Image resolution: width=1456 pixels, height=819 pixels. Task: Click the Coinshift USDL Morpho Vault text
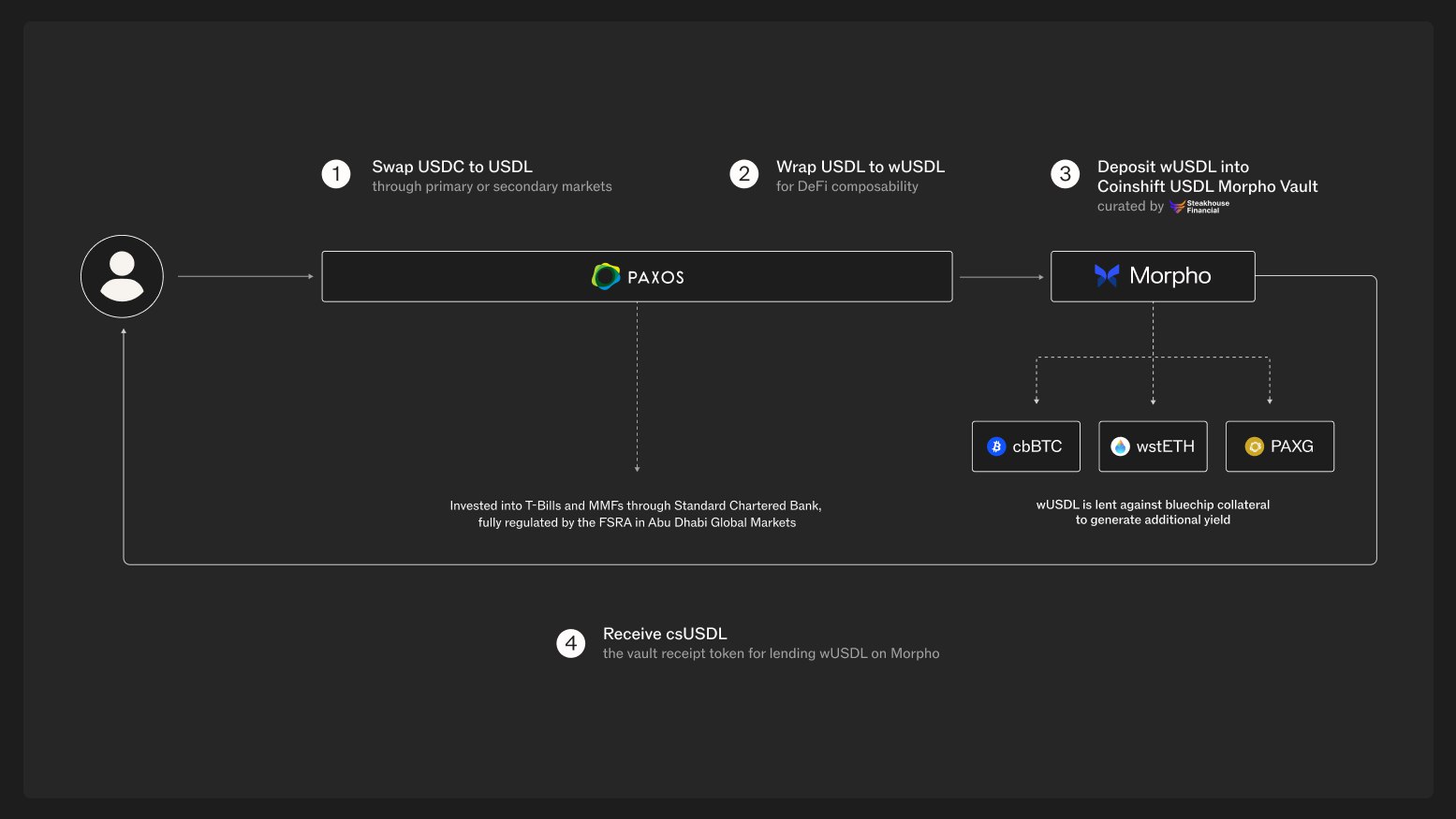[x=1208, y=186]
